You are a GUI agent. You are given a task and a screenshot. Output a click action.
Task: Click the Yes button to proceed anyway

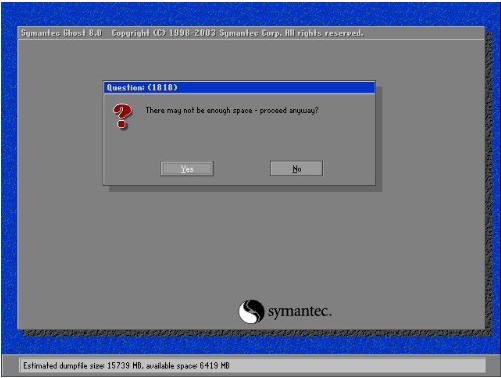187,169
